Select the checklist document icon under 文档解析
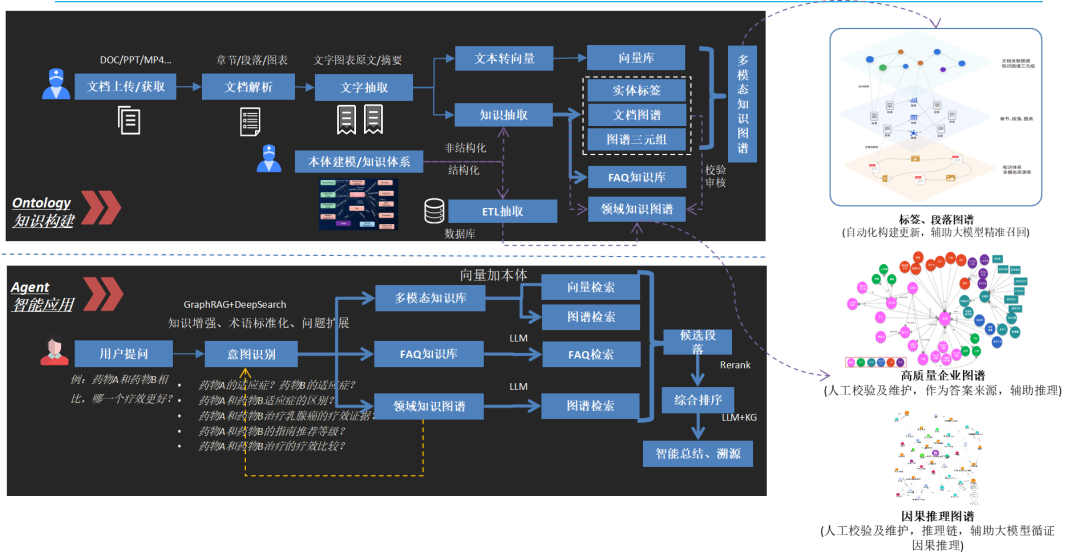 (x=250, y=122)
